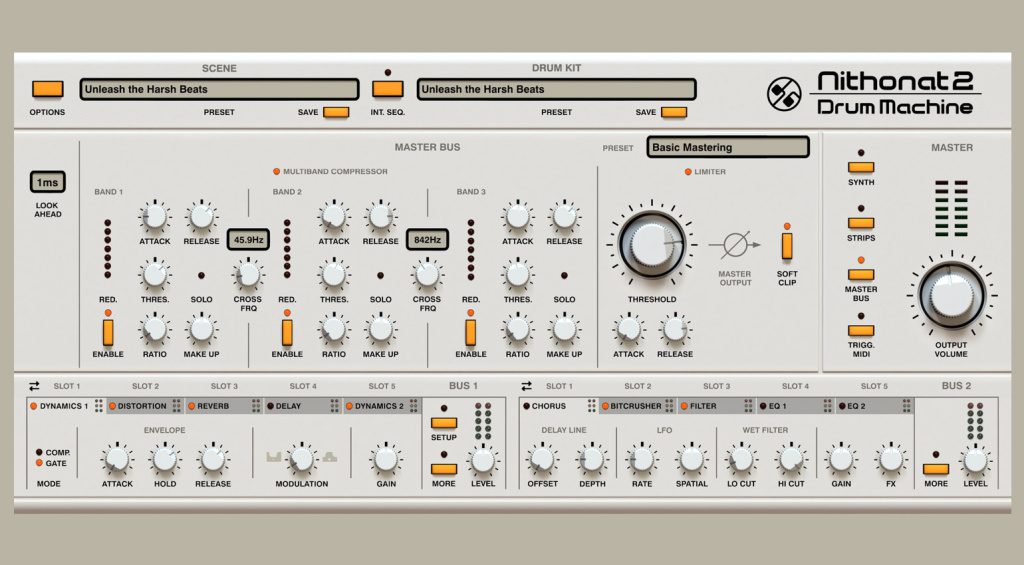Click the 842Hz crossover frequency display
The image size is (1024, 565).
427,240
